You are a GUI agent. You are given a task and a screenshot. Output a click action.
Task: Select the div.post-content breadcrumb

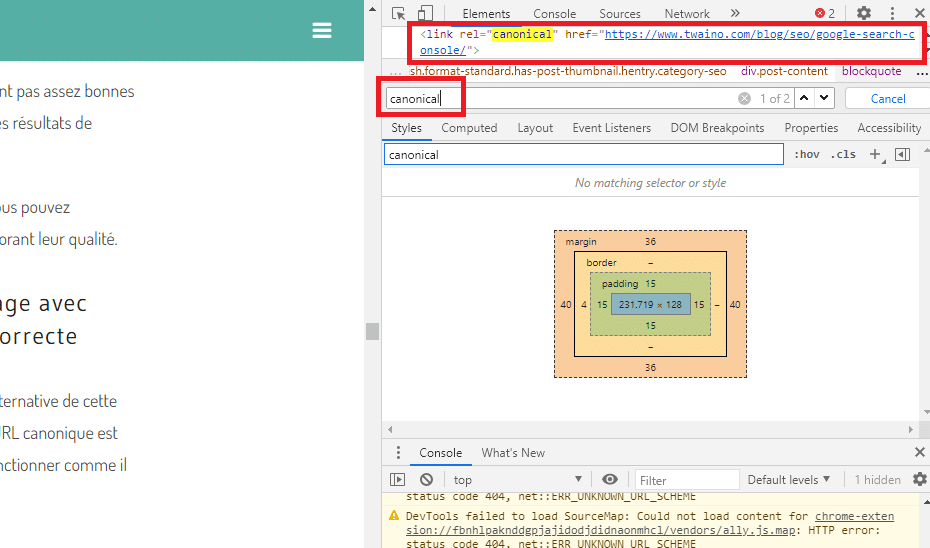click(784, 71)
